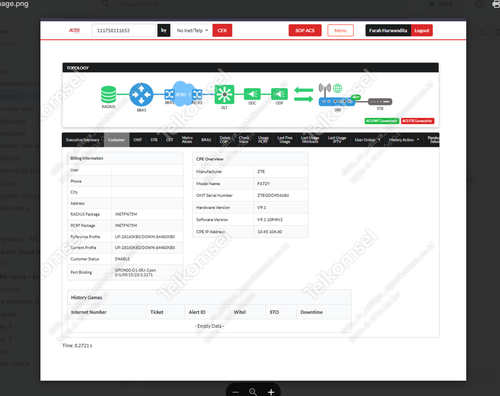Click the red CEK button
The height and width of the screenshot is (396, 500).
click(x=222, y=30)
